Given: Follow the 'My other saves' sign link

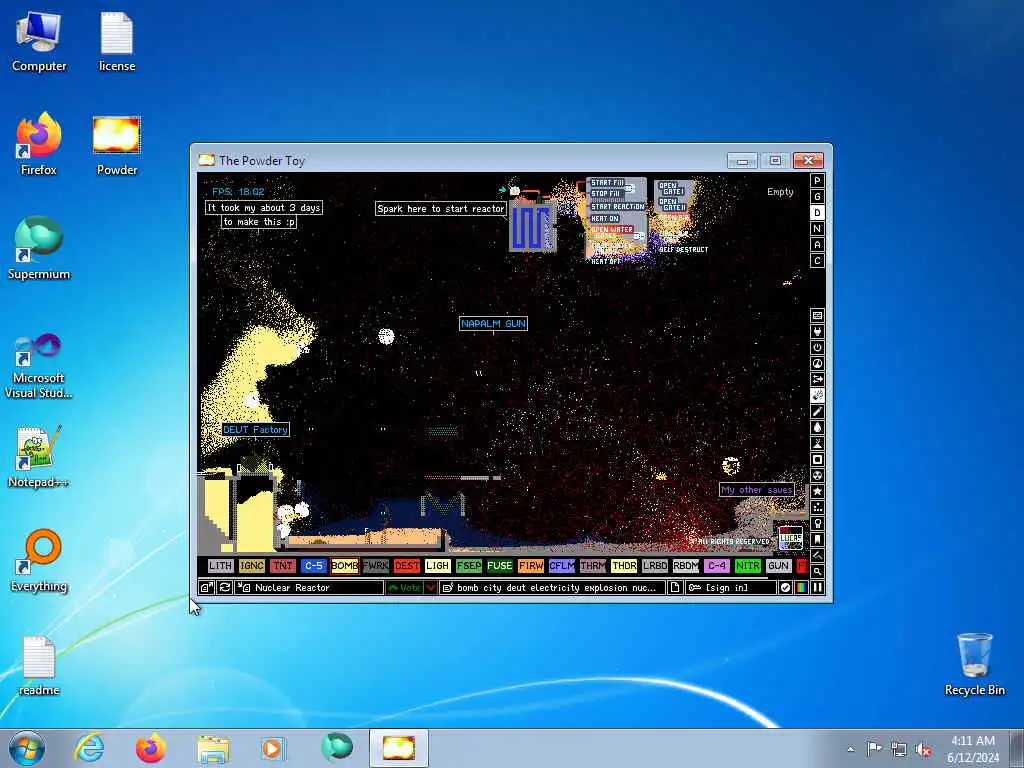Looking at the screenshot, I should tap(756, 490).
